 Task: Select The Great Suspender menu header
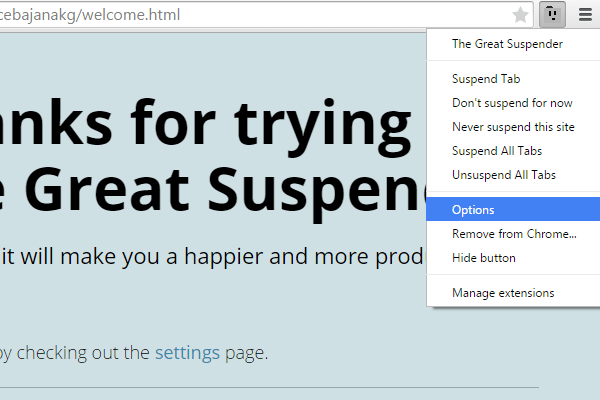click(513, 44)
